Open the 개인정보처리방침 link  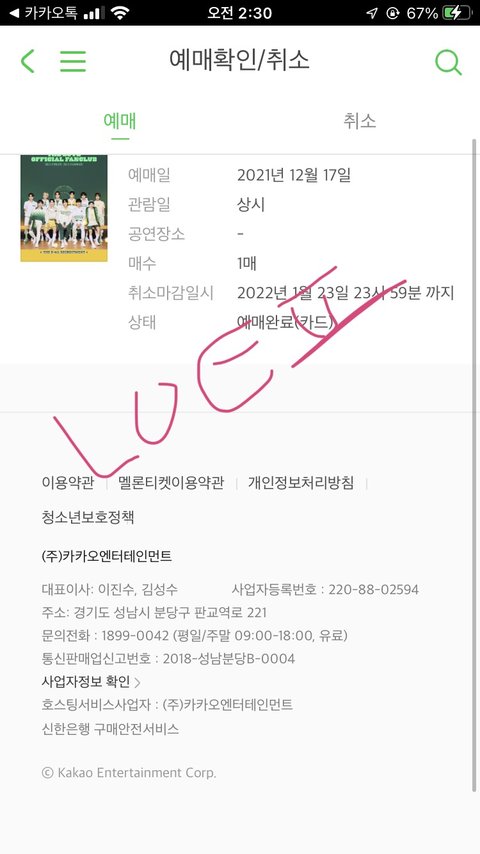click(x=301, y=483)
